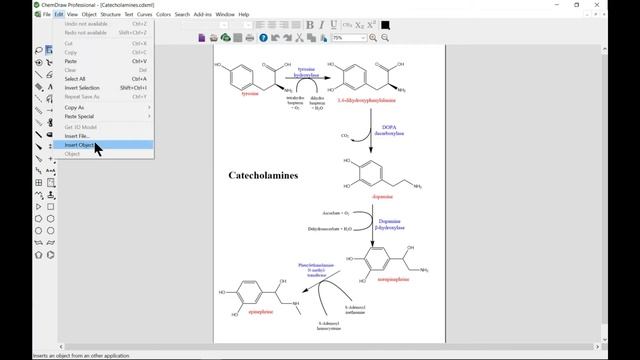Click the Paste toolbar icon

(324, 38)
